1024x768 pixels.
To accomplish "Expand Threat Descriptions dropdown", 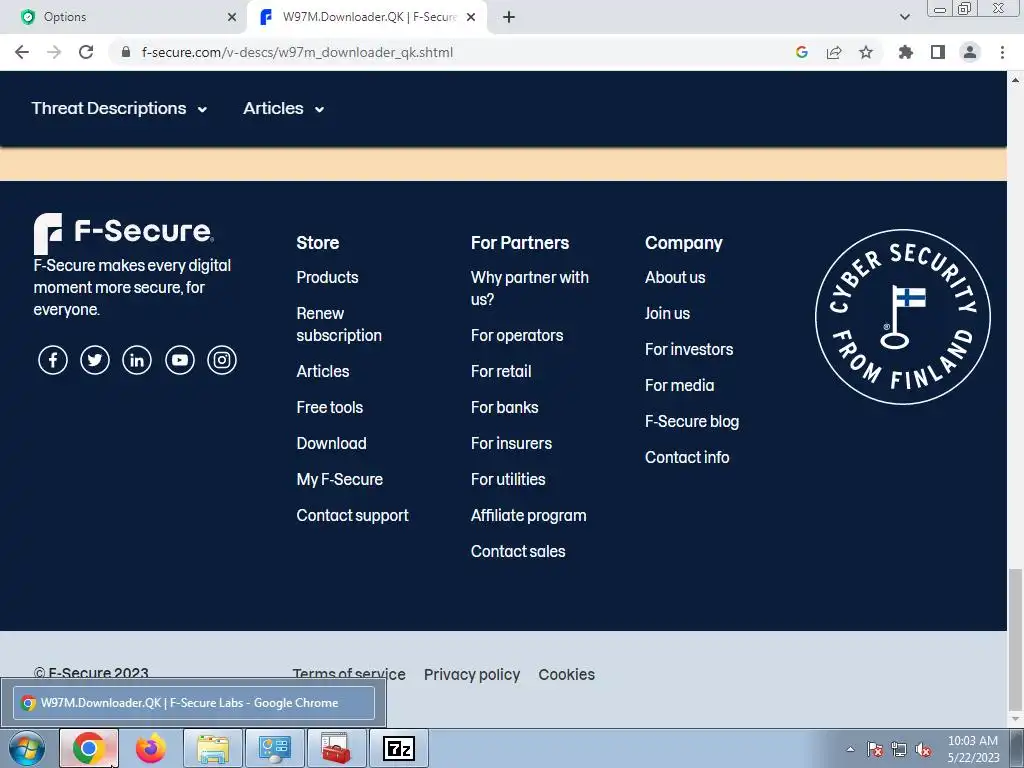I will (x=120, y=108).
